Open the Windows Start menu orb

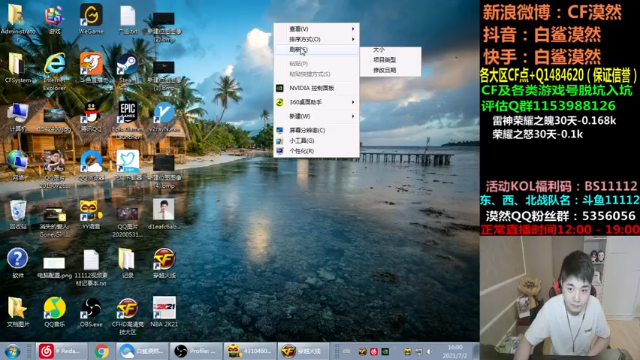(x=12, y=351)
